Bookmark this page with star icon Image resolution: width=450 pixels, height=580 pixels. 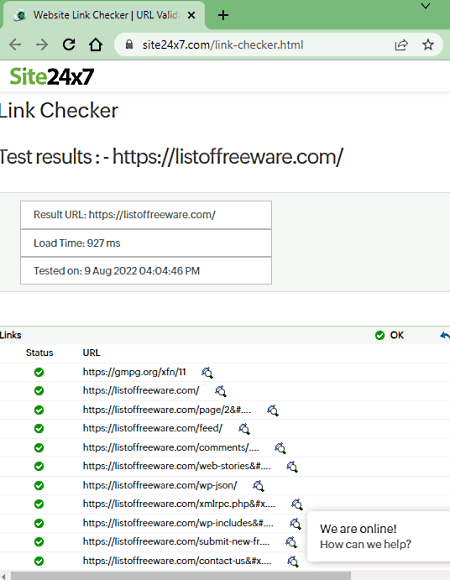428,45
